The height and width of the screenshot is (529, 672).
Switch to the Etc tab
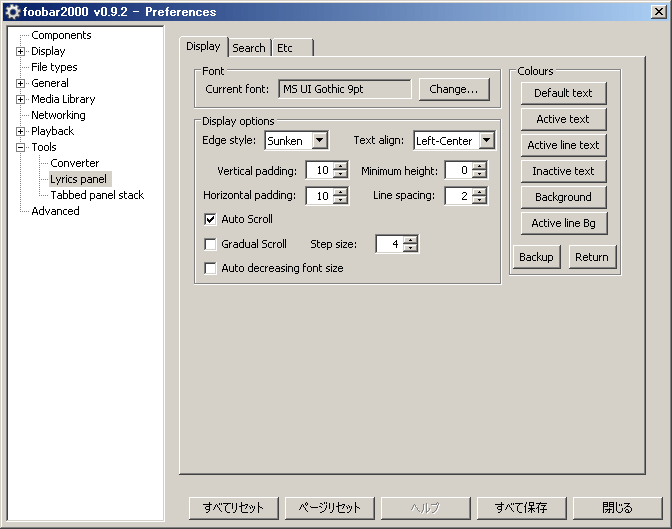click(286, 48)
